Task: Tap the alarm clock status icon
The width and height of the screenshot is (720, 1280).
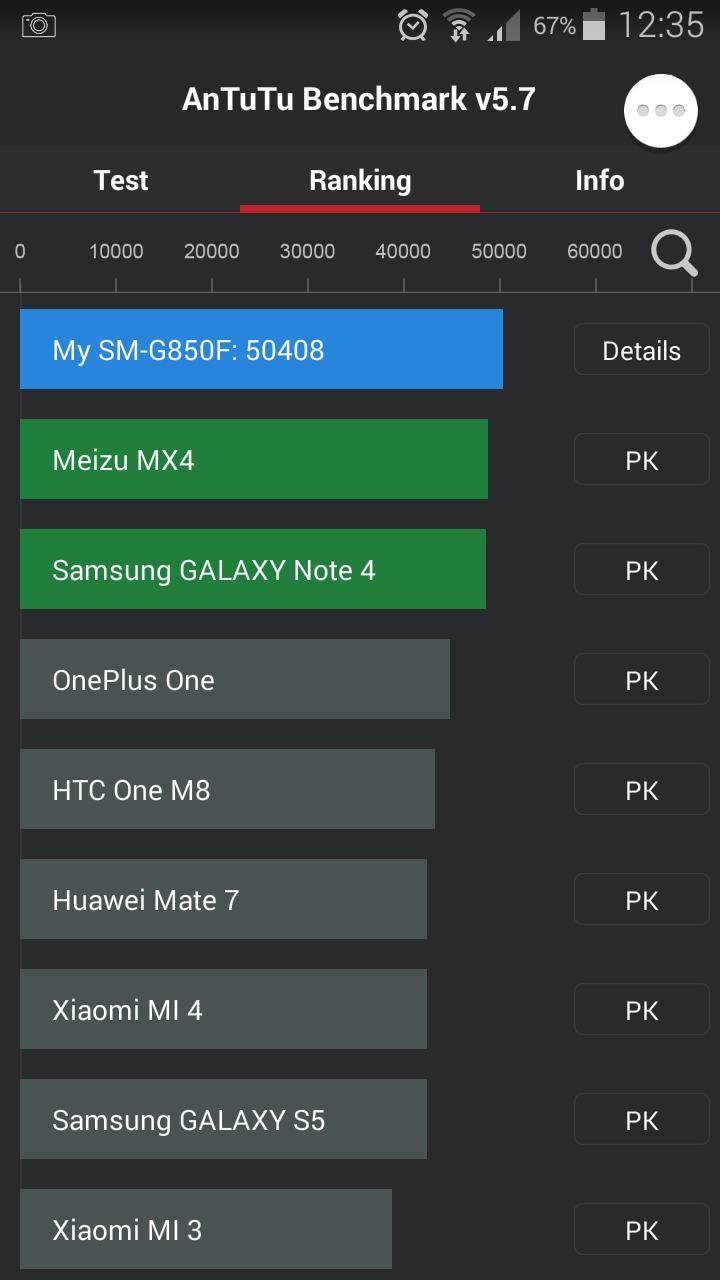Action: pos(413,25)
